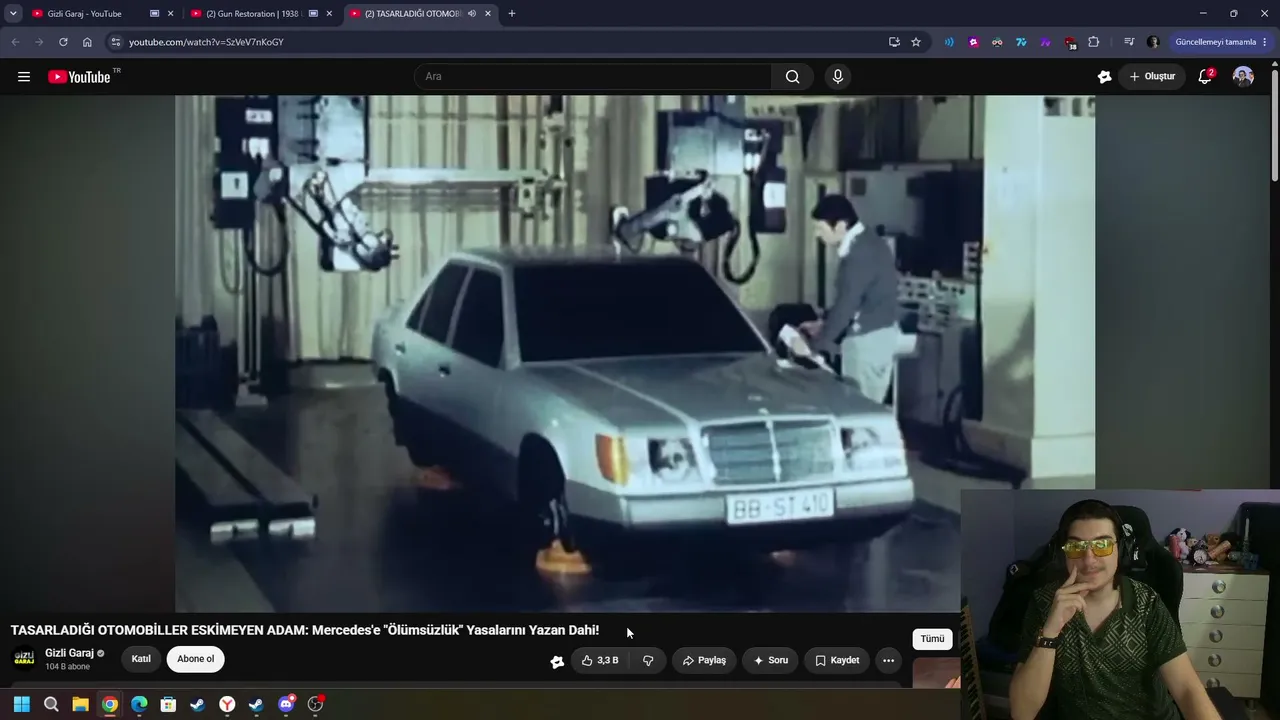Open the Extensions puzzle icon

click(x=1093, y=42)
